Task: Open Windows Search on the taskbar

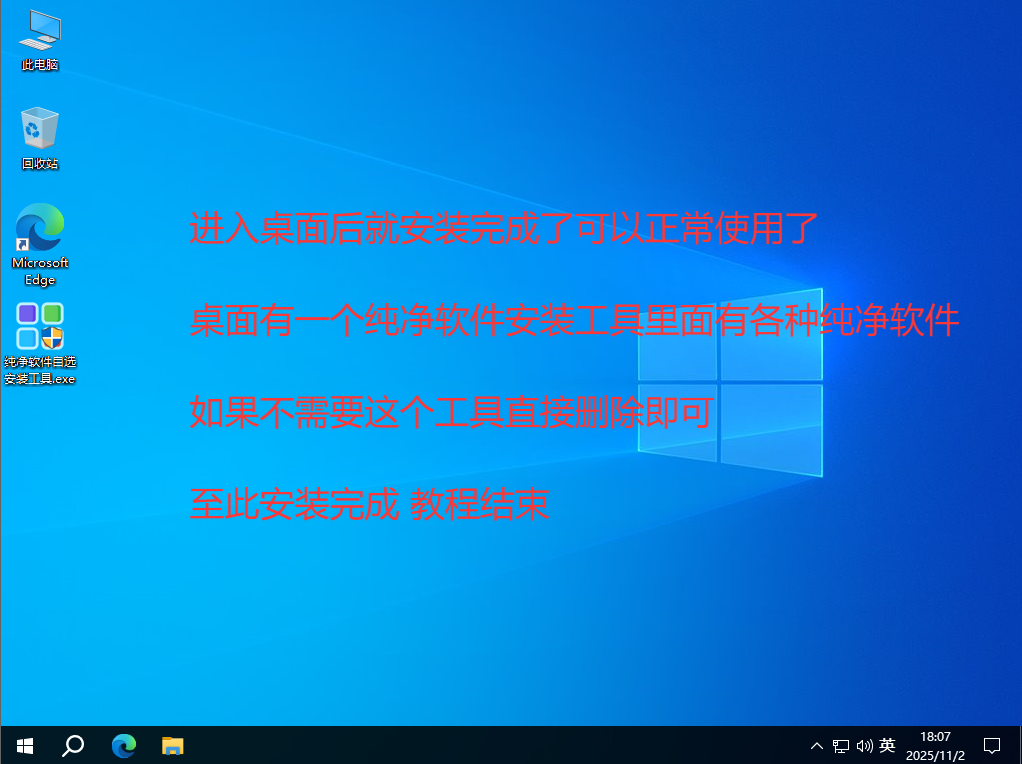Action: tap(71, 745)
